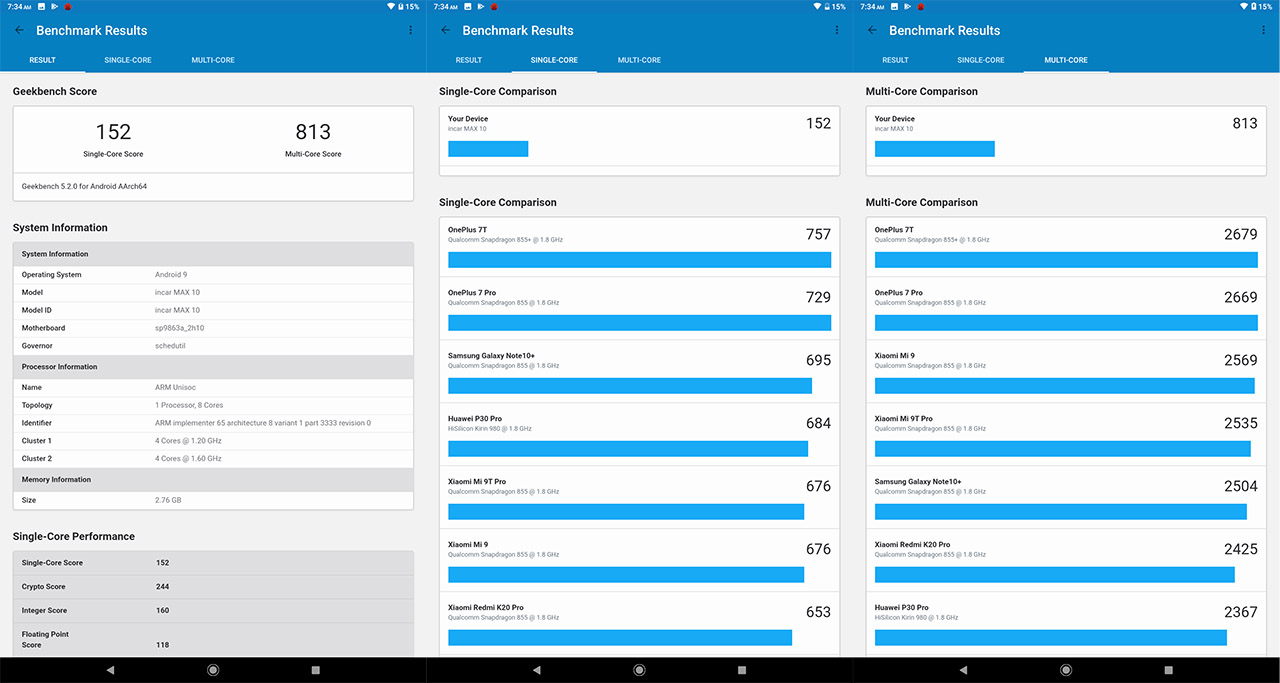This screenshot has width=1280, height=683.
Task: Tap Android recents button below Multi-Core Comparison list
Action: [1169, 670]
